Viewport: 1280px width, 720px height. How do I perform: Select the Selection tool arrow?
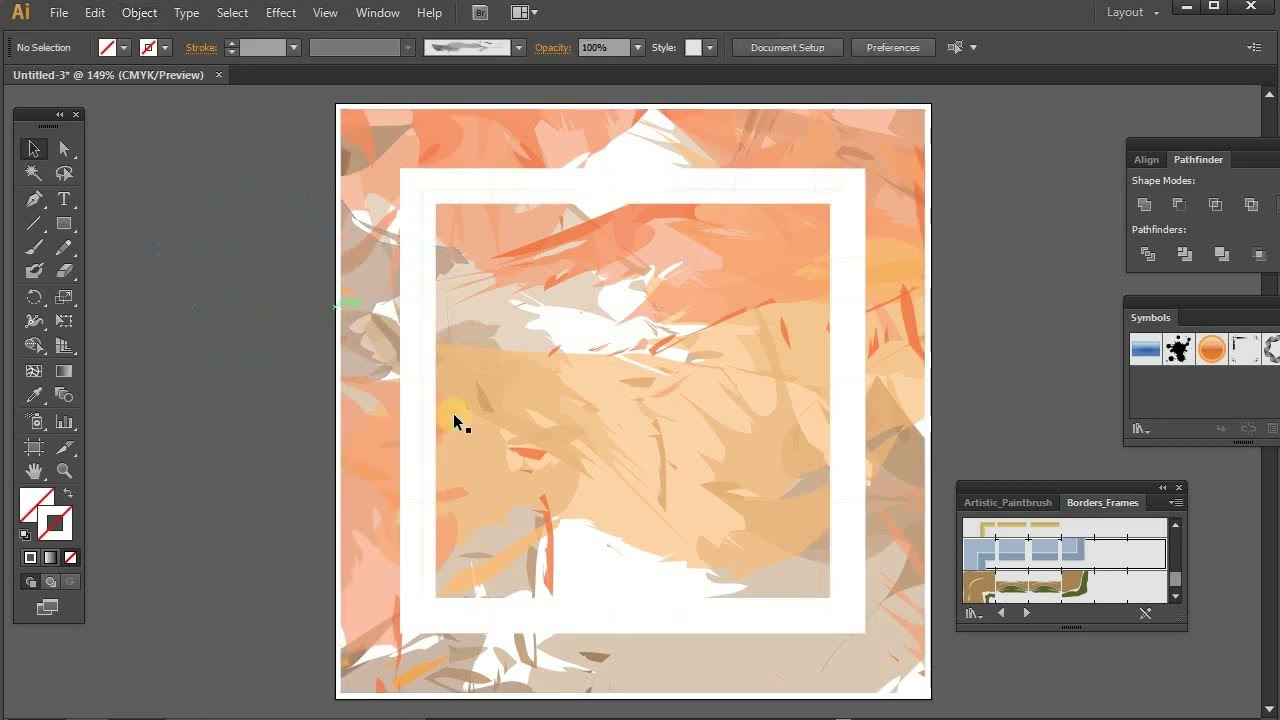tap(33, 149)
